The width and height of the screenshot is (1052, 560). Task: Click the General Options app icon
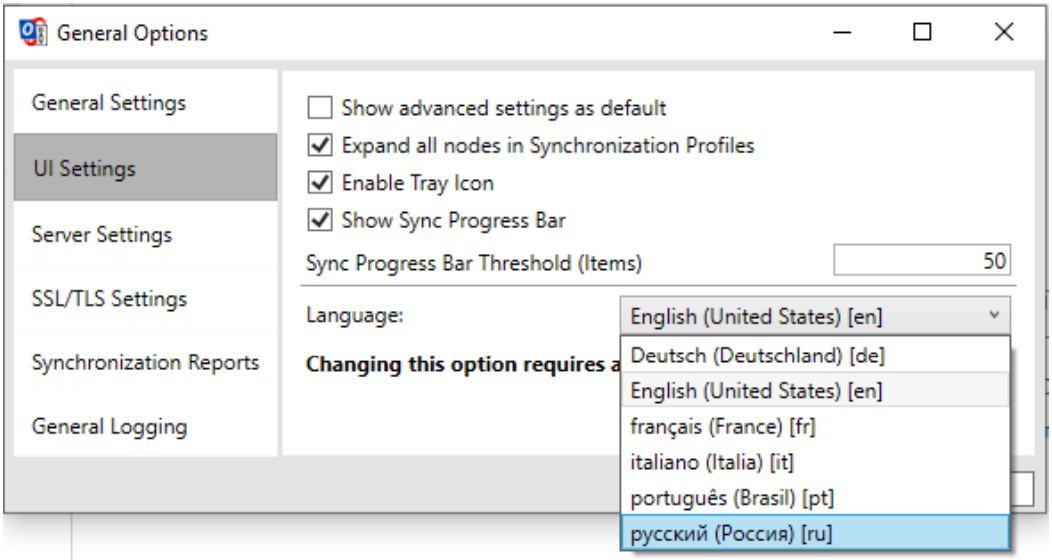[34, 33]
